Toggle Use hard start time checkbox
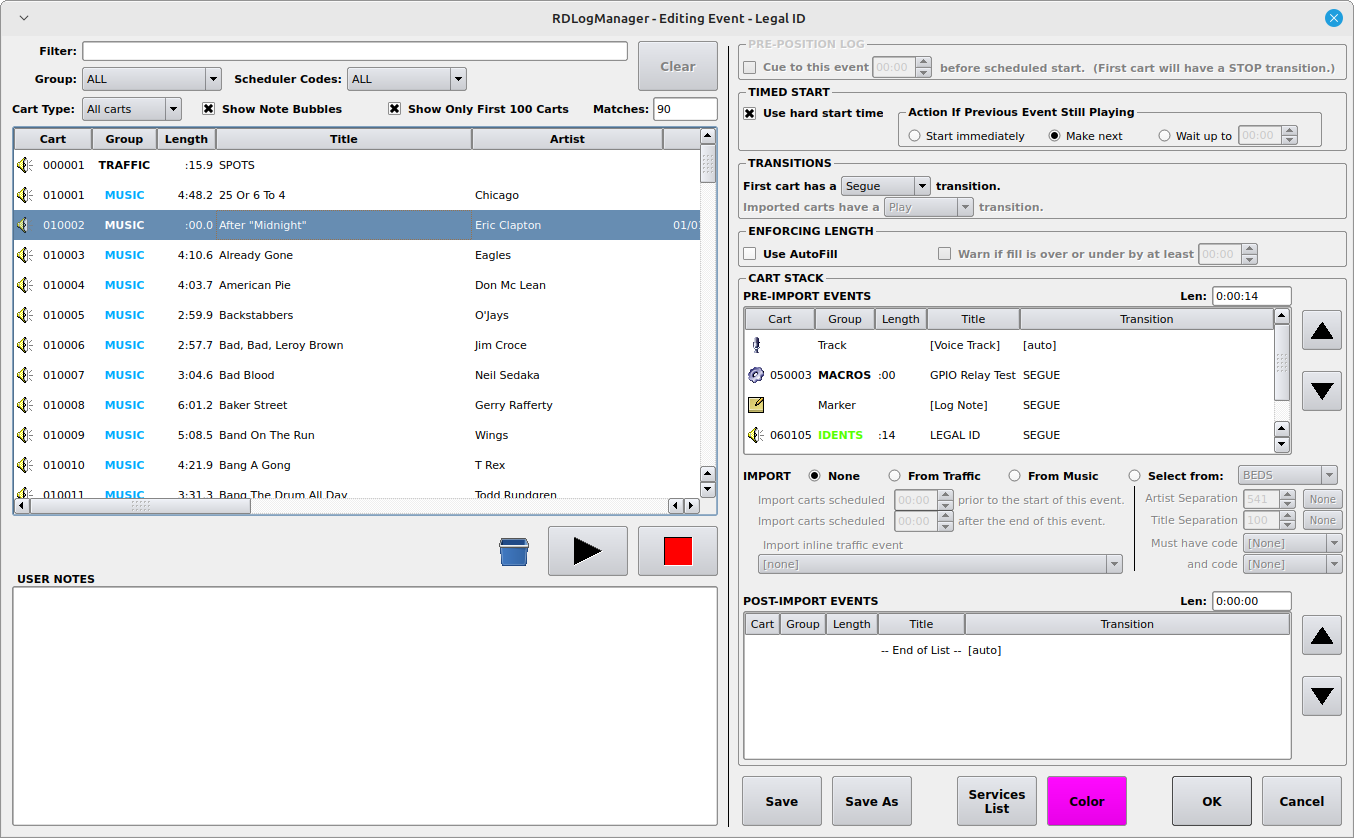The image size is (1354, 838). point(750,113)
